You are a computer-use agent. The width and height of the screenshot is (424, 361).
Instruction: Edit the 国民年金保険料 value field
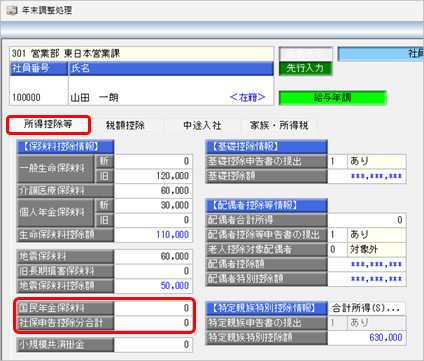[153, 308]
